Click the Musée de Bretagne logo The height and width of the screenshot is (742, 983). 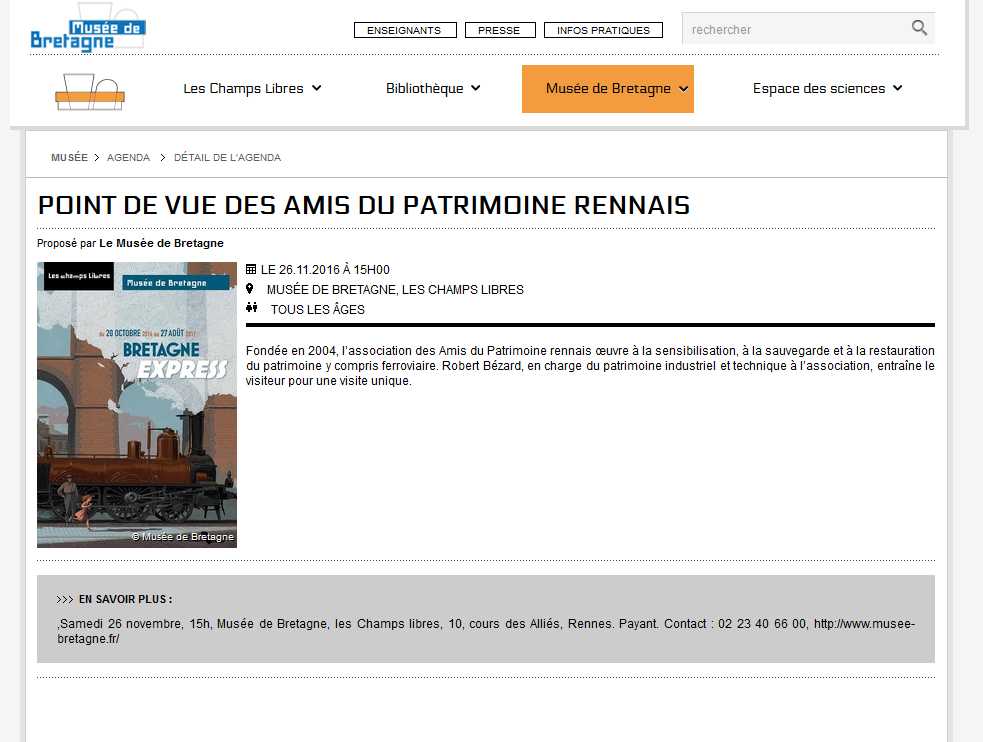tap(88, 33)
